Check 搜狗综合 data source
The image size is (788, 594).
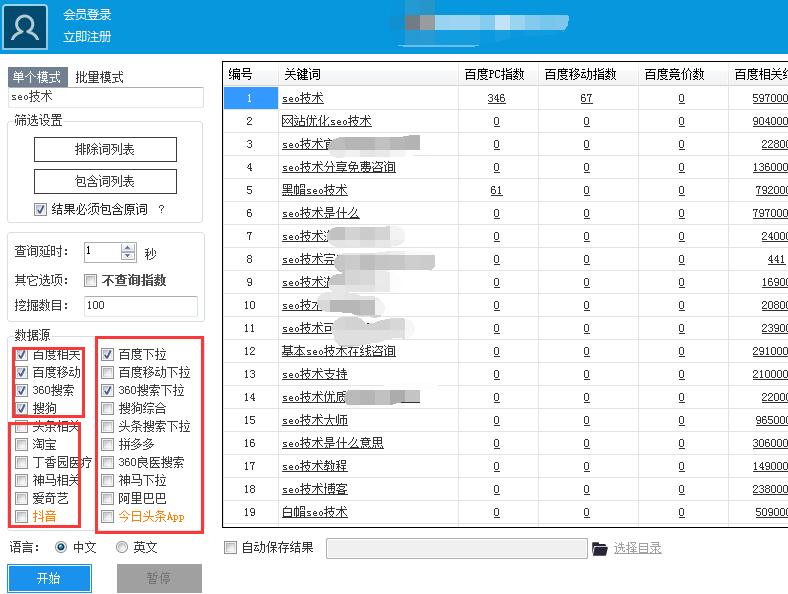(107, 408)
